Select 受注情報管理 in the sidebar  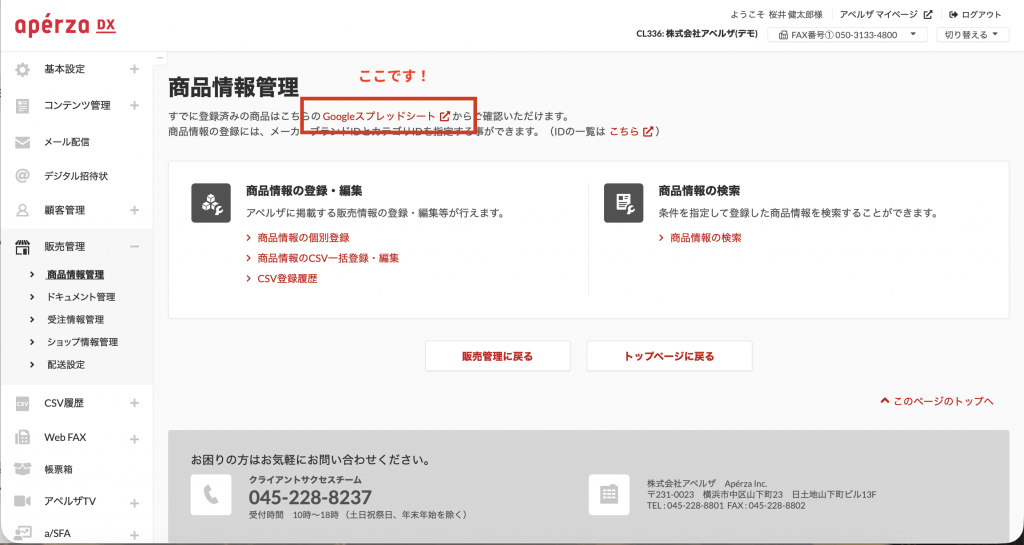pyautogui.click(x=75, y=320)
